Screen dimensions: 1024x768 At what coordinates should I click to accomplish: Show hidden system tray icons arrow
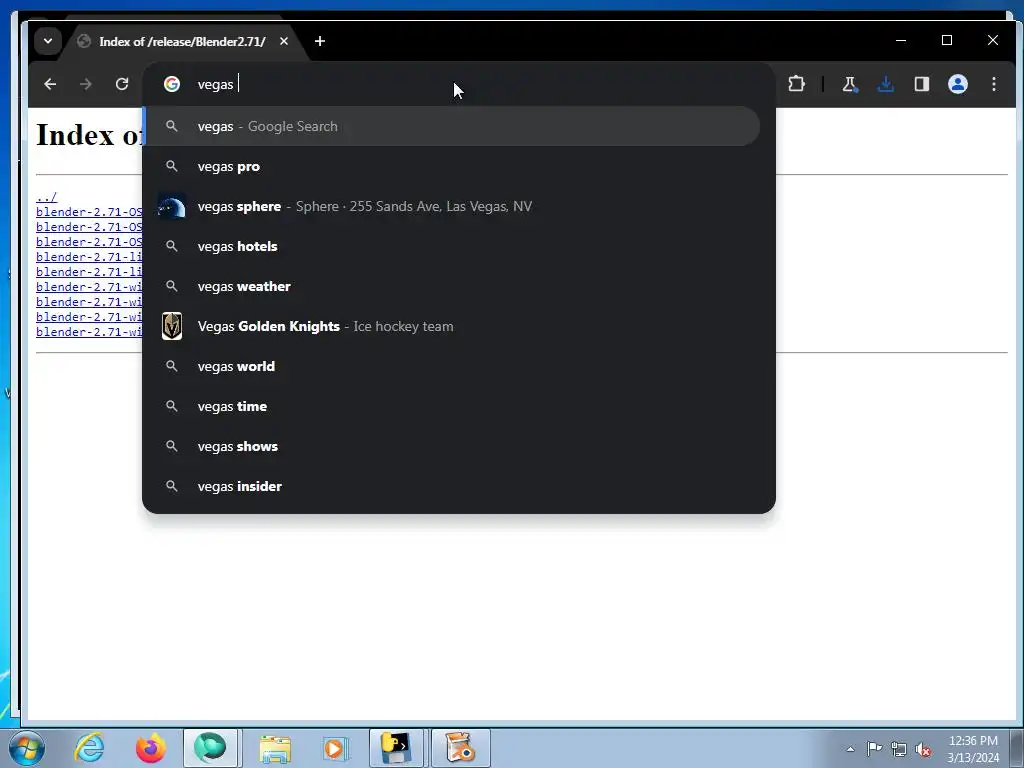850,749
